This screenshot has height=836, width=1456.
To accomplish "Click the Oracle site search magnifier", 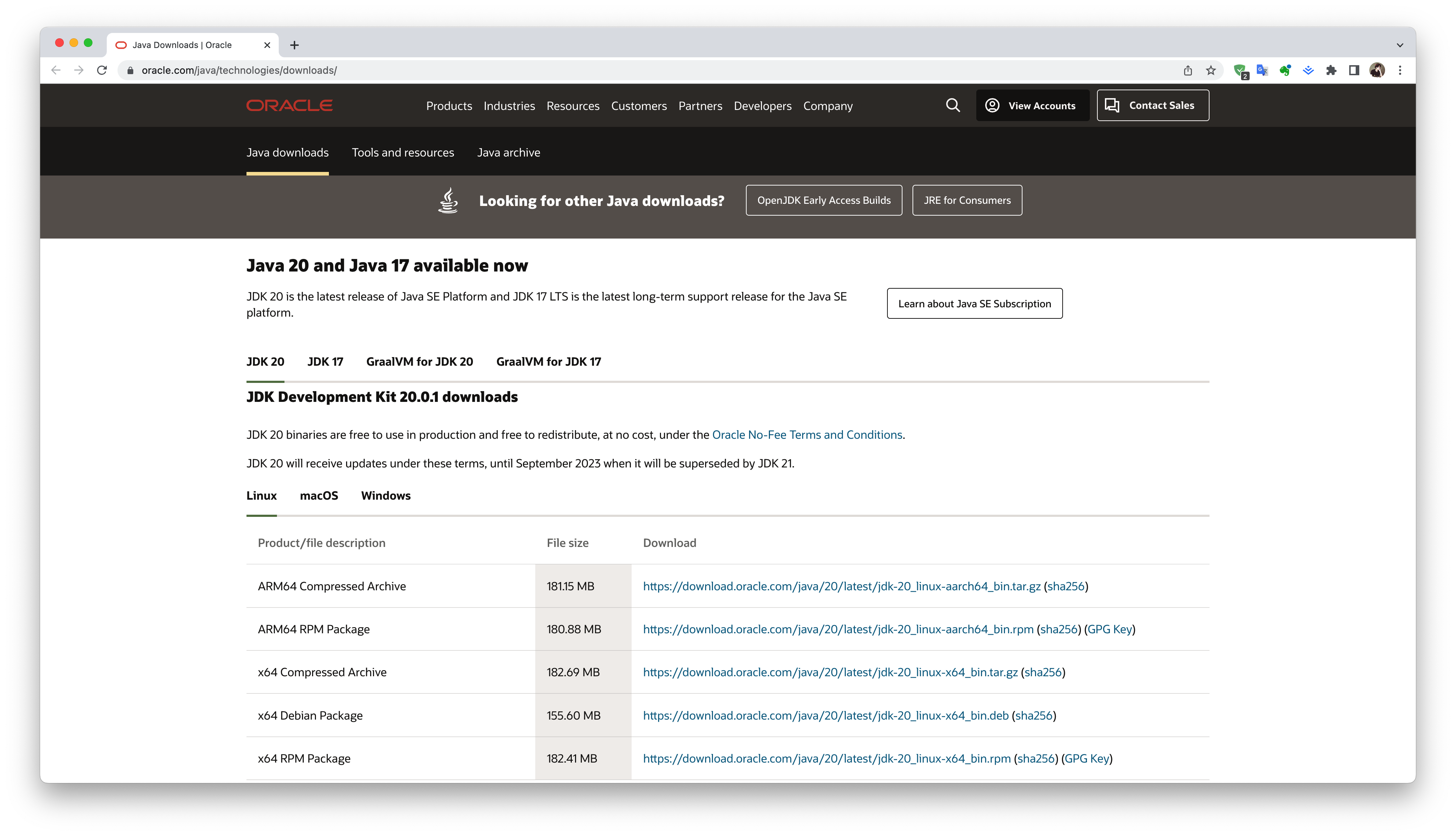I will coord(953,105).
